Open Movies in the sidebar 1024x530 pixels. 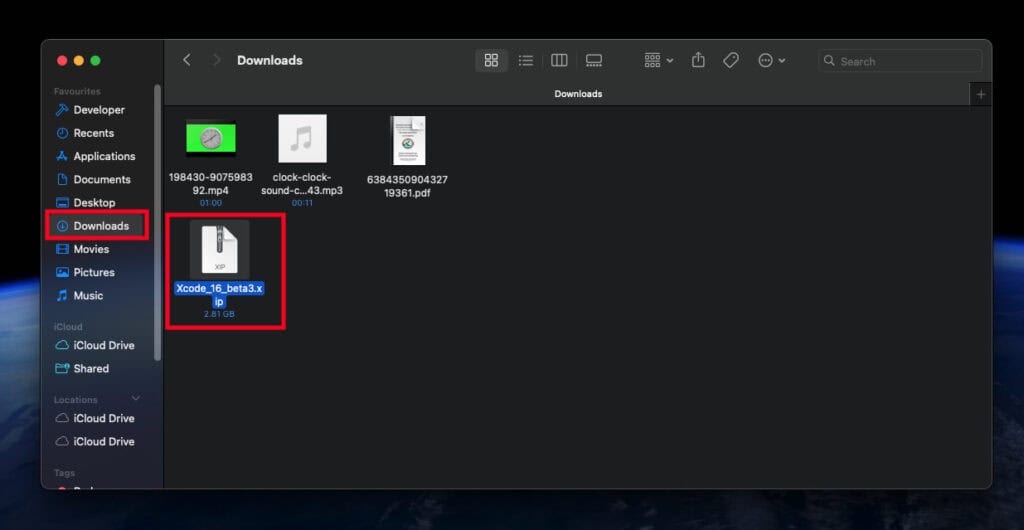coord(91,249)
